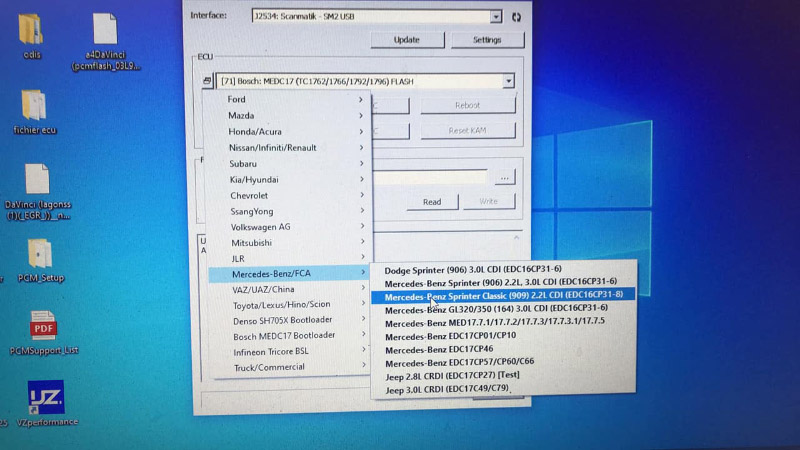Screen dimensions: 800x450
Task: Expand the Infineon Tricore BSL submenu
Action: [293, 352]
